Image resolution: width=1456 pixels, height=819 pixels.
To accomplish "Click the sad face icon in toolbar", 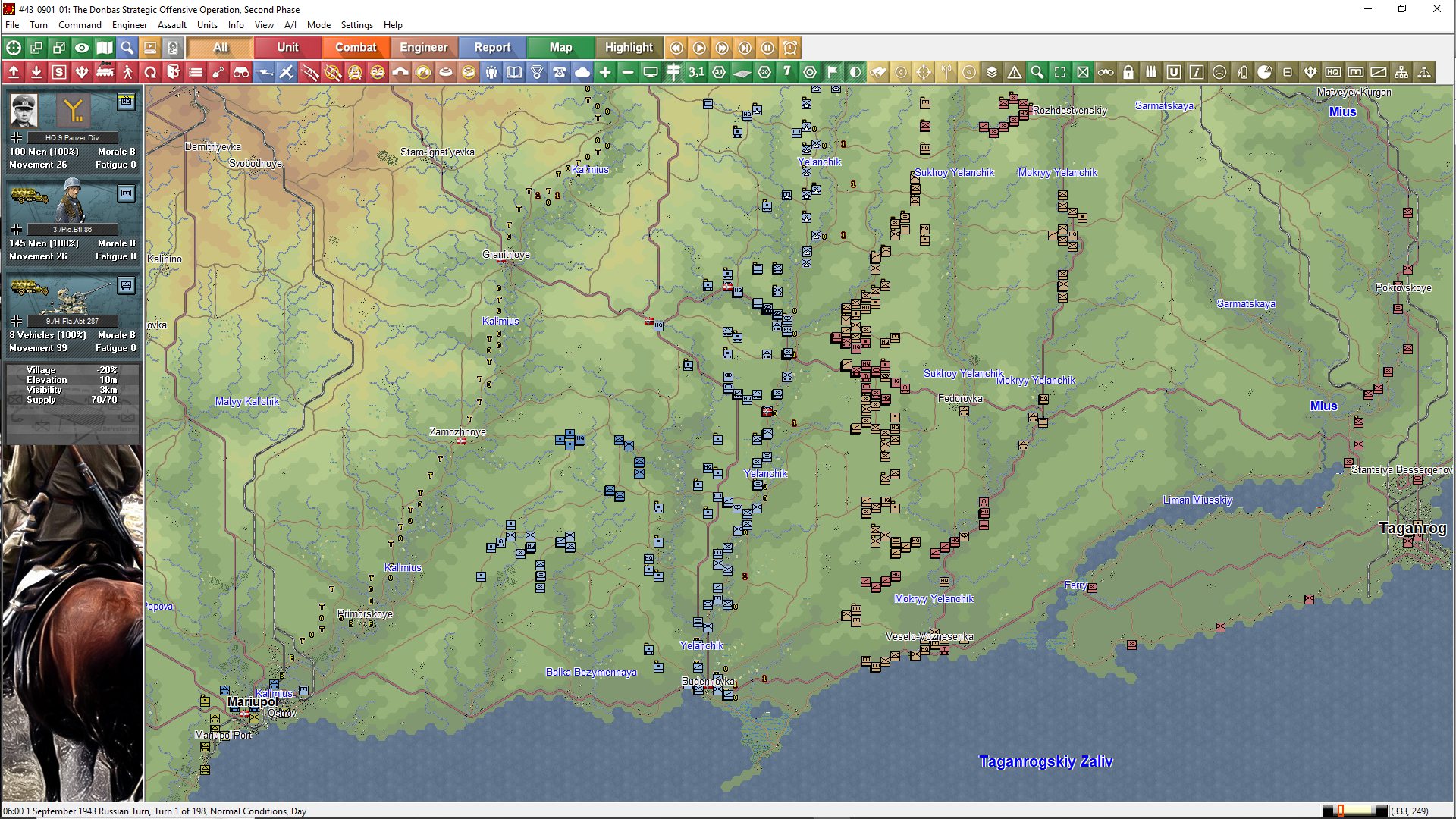I will coord(1219,72).
